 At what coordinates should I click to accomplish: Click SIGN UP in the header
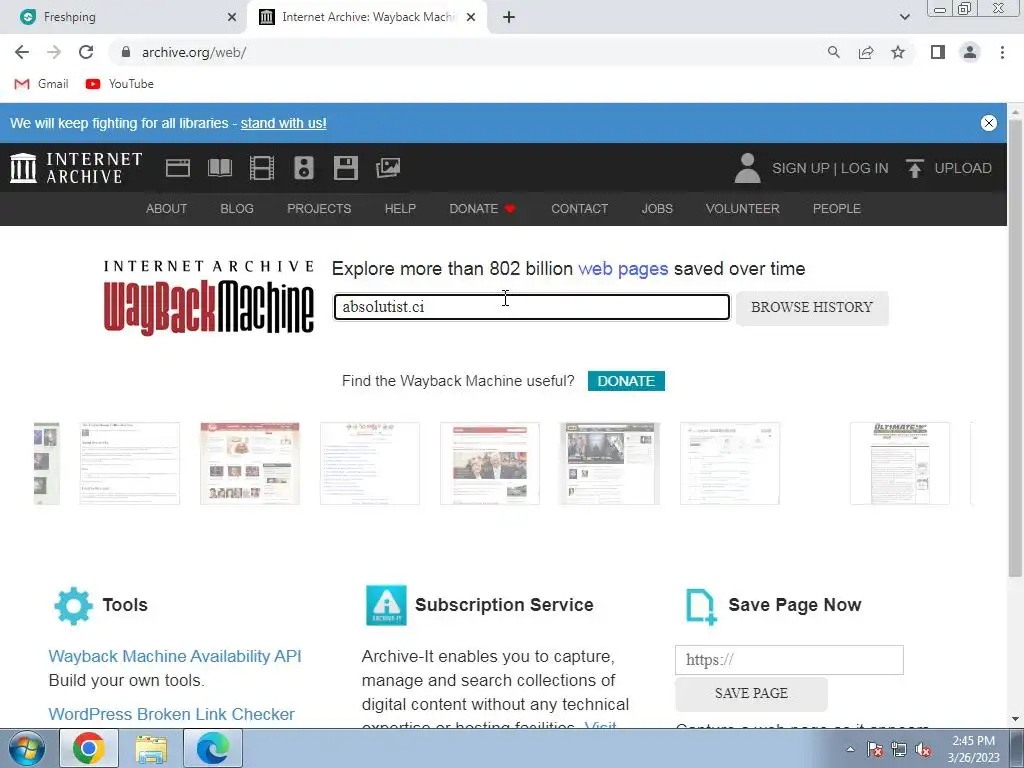[801, 168]
